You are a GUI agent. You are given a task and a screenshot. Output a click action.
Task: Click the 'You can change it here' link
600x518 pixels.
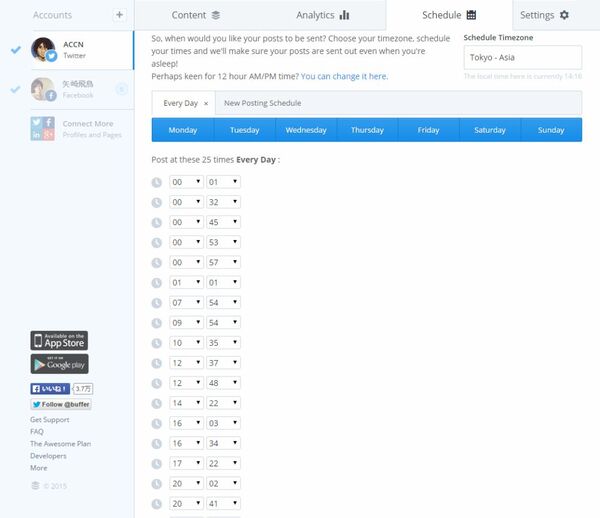coord(344,76)
